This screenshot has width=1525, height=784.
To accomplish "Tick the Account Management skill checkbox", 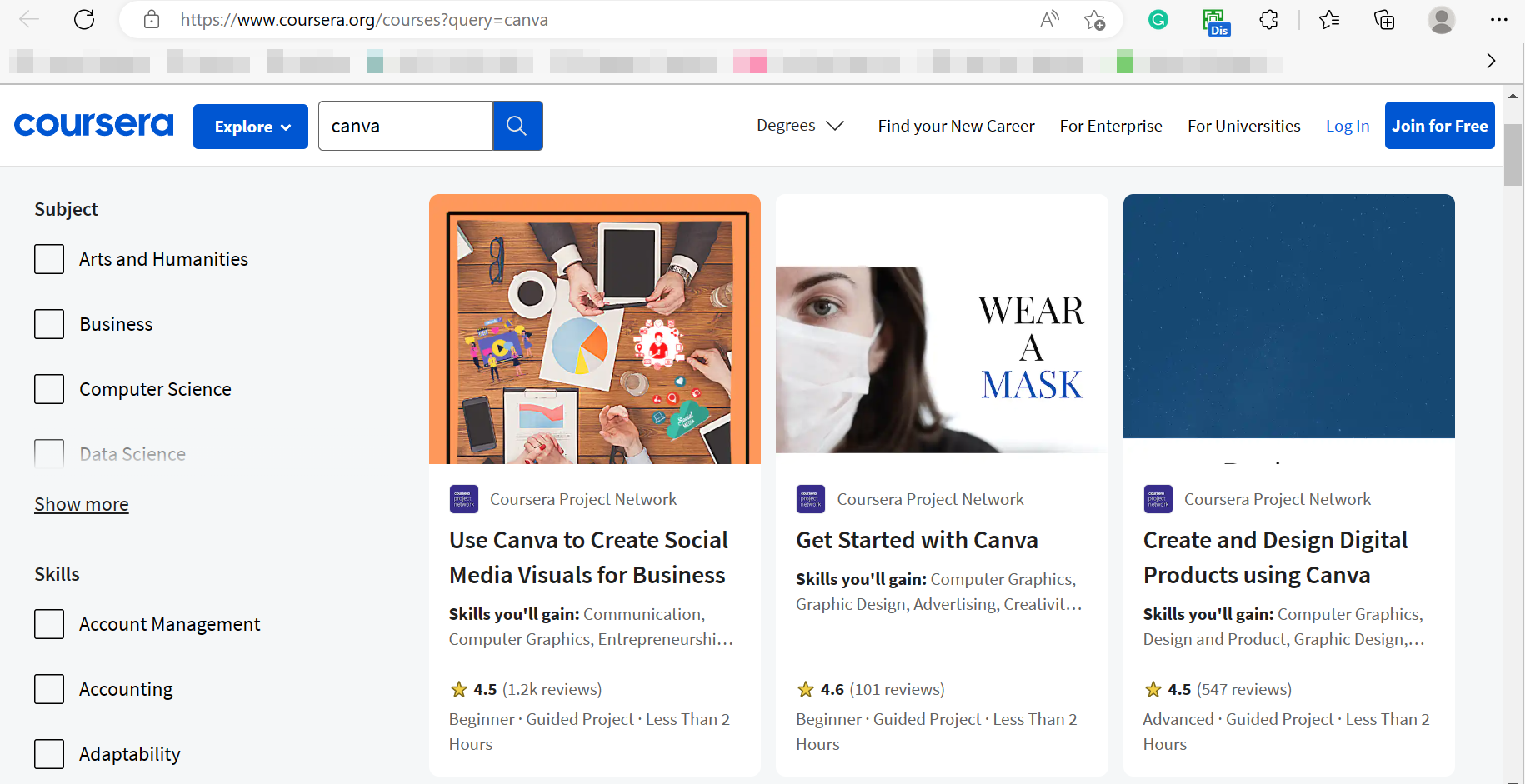I will (x=49, y=624).
